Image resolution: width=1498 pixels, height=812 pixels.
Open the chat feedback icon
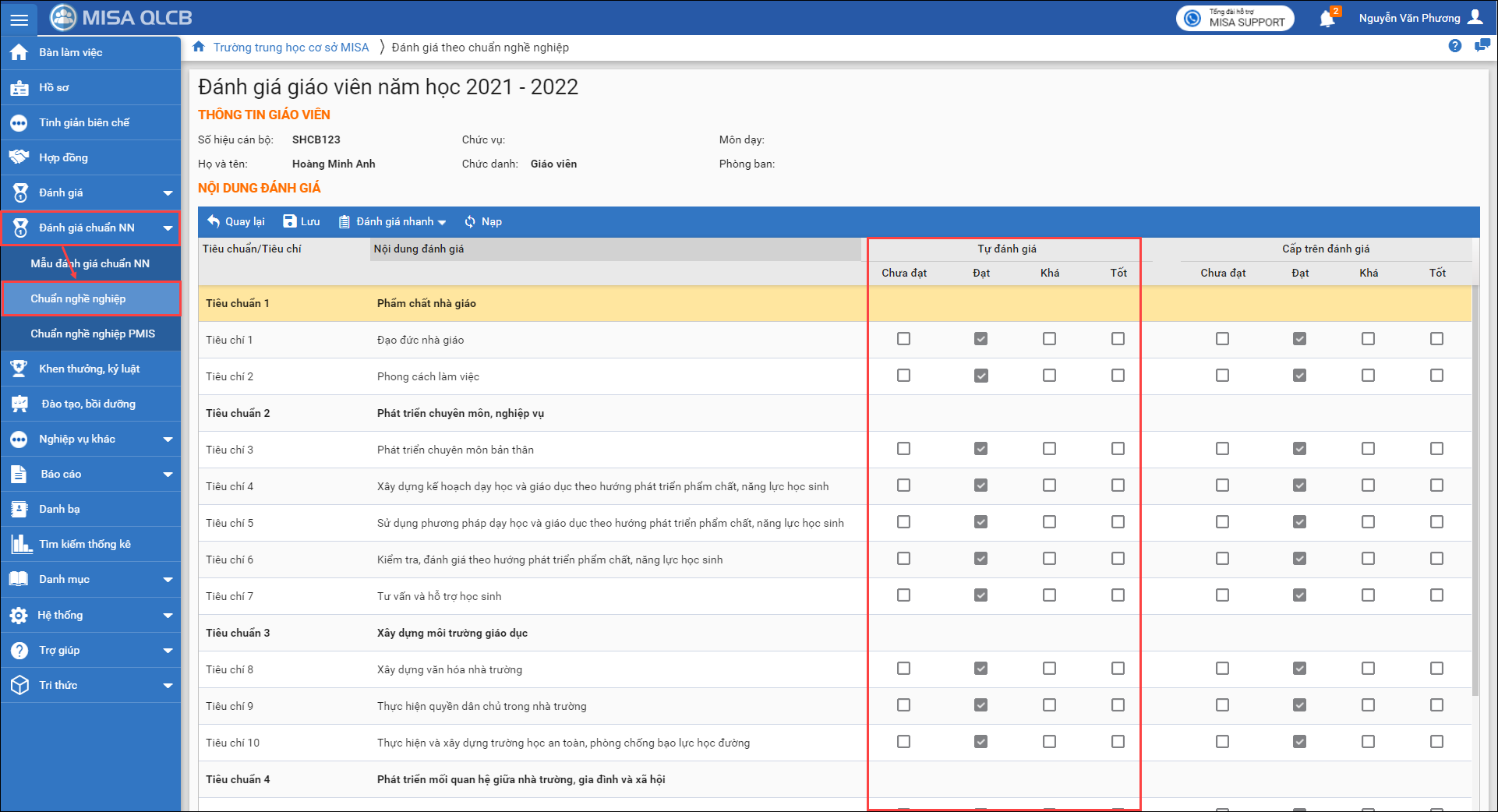[x=1482, y=46]
